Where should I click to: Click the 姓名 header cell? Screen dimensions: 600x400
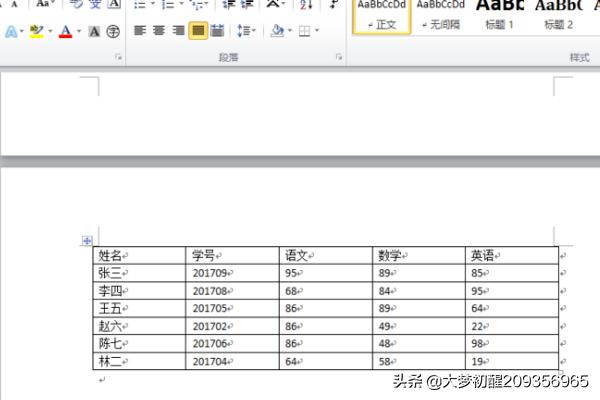[x=139, y=255]
